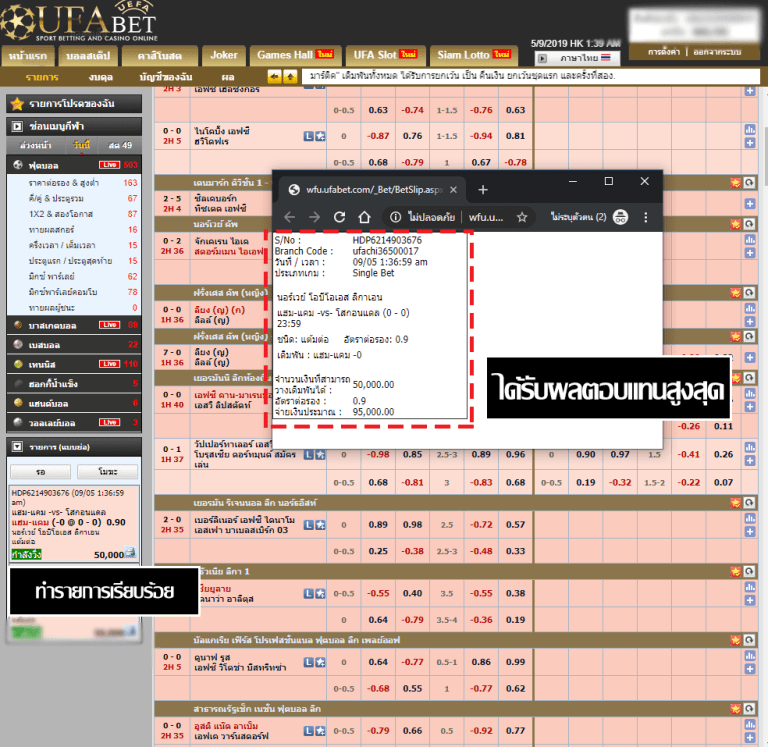Expand more bets for Bulgaria 2H 5 match

click(x=749, y=669)
